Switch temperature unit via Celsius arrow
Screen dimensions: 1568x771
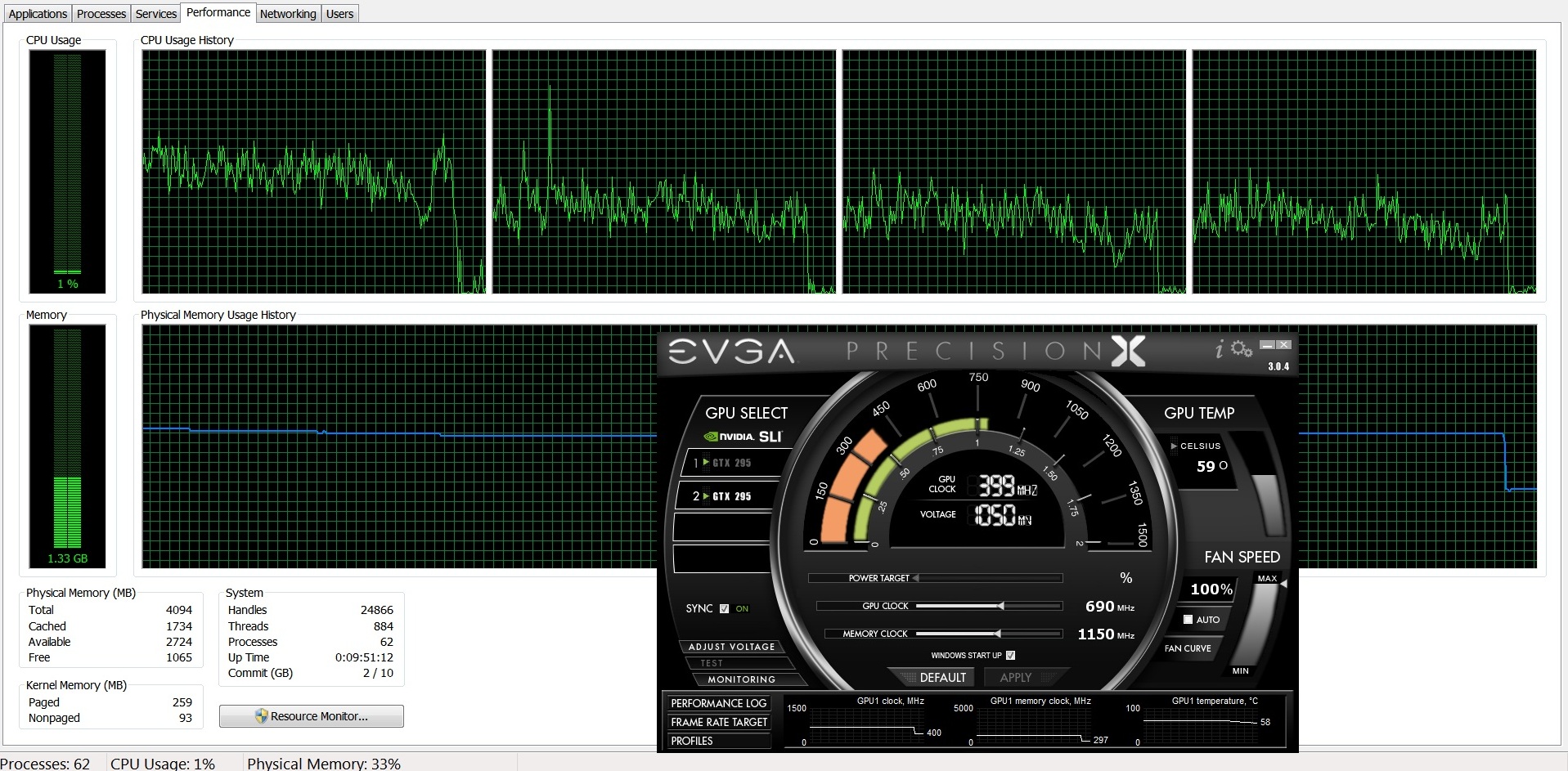(x=1174, y=446)
